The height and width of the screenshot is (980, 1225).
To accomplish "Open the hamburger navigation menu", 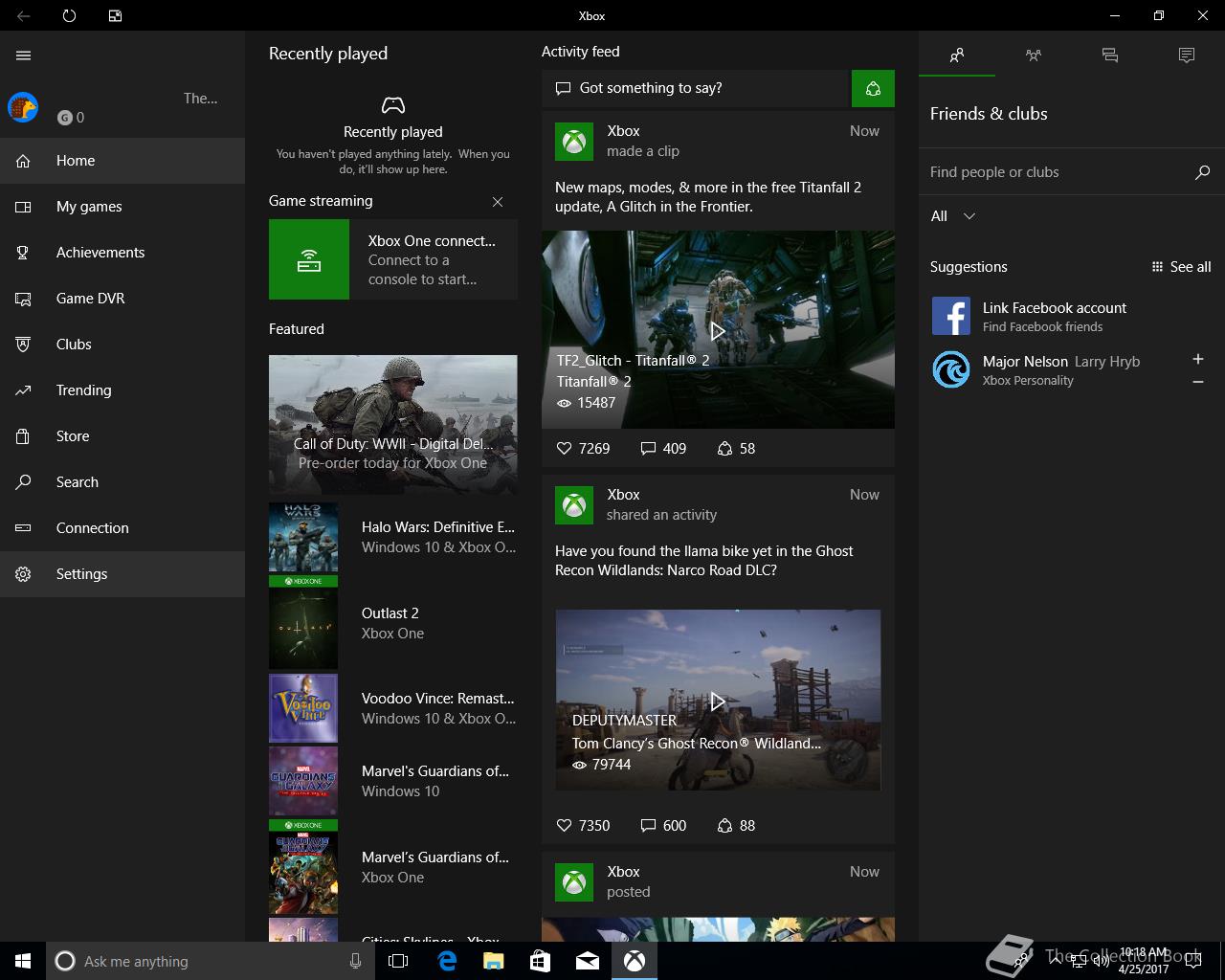I will click(x=24, y=56).
